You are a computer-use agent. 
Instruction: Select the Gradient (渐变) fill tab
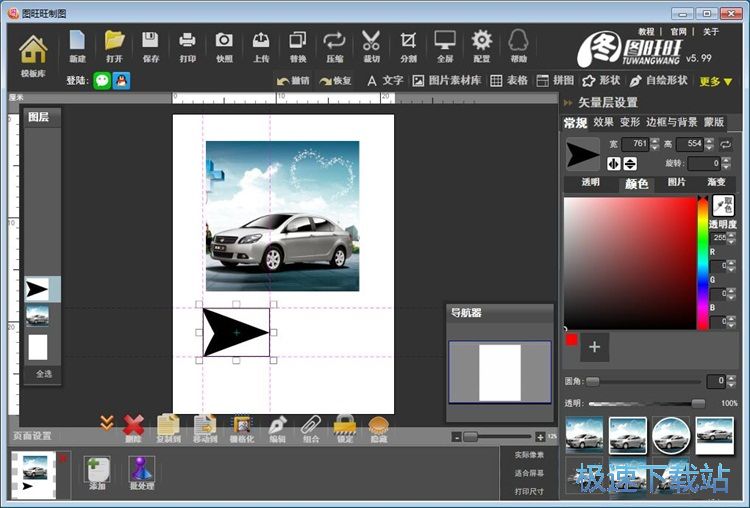click(716, 183)
